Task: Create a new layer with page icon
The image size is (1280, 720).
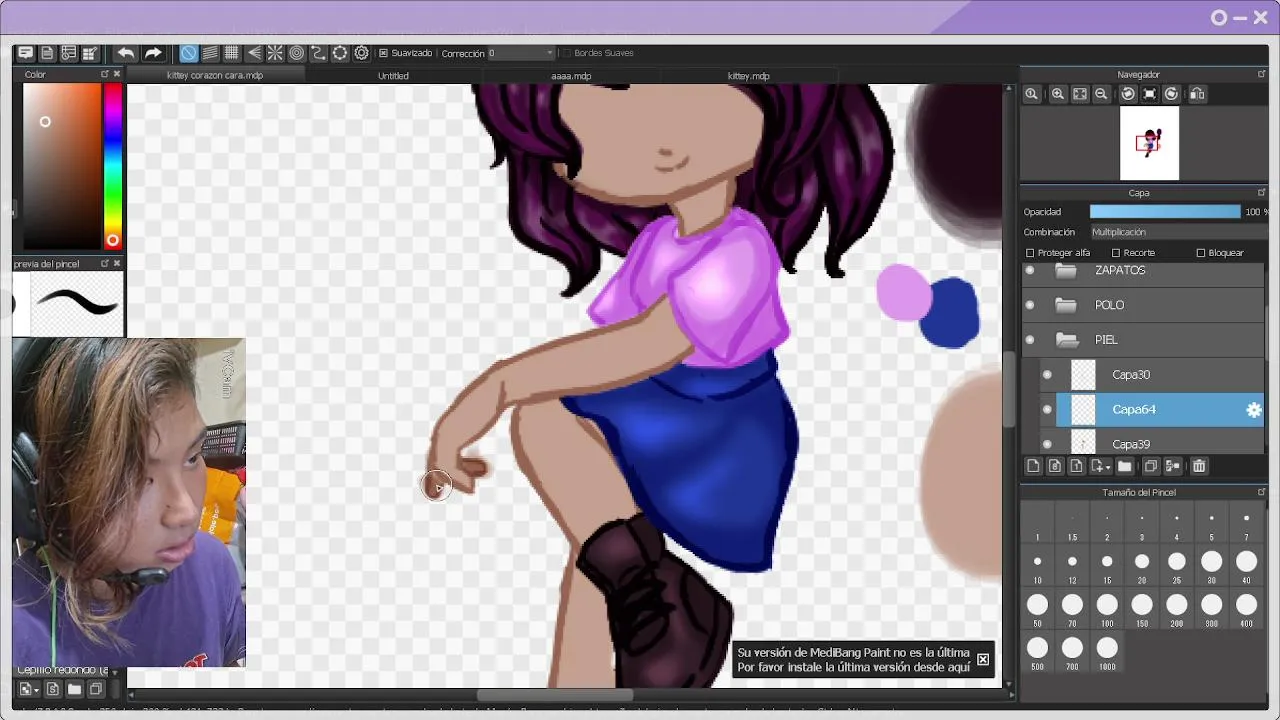Action: (1033, 466)
